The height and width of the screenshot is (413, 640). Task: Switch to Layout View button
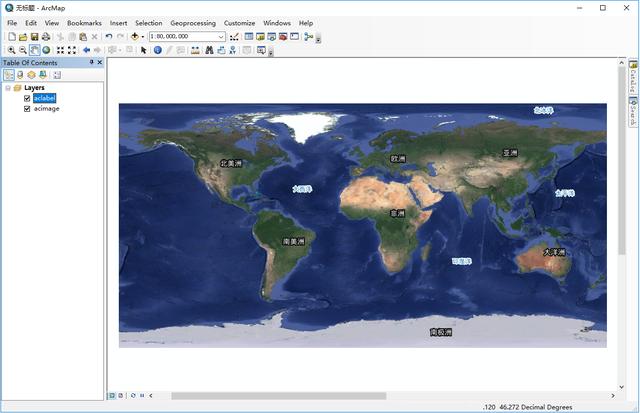(x=121, y=395)
